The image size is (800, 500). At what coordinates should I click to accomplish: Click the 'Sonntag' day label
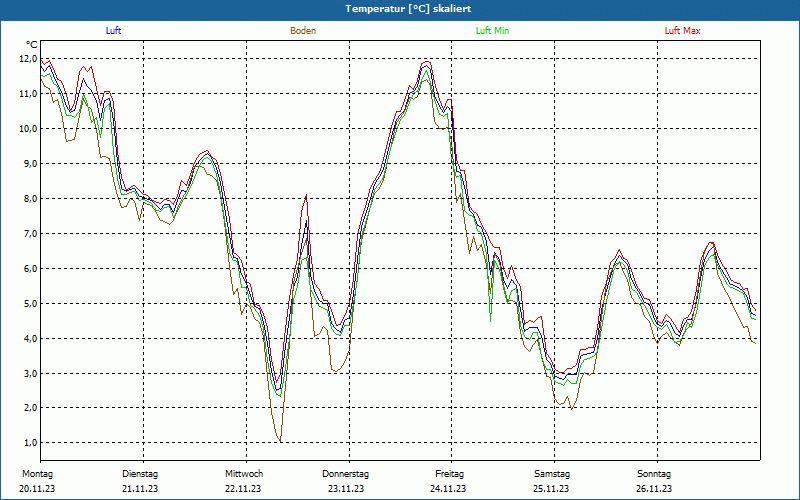(x=654, y=474)
